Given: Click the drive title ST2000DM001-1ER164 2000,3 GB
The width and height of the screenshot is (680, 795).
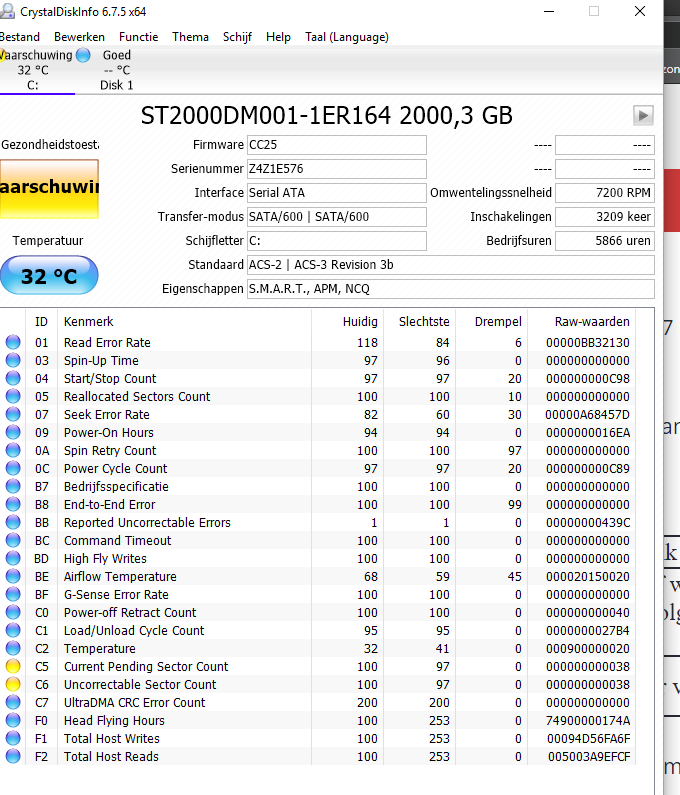Looking at the screenshot, I should 327,116.
